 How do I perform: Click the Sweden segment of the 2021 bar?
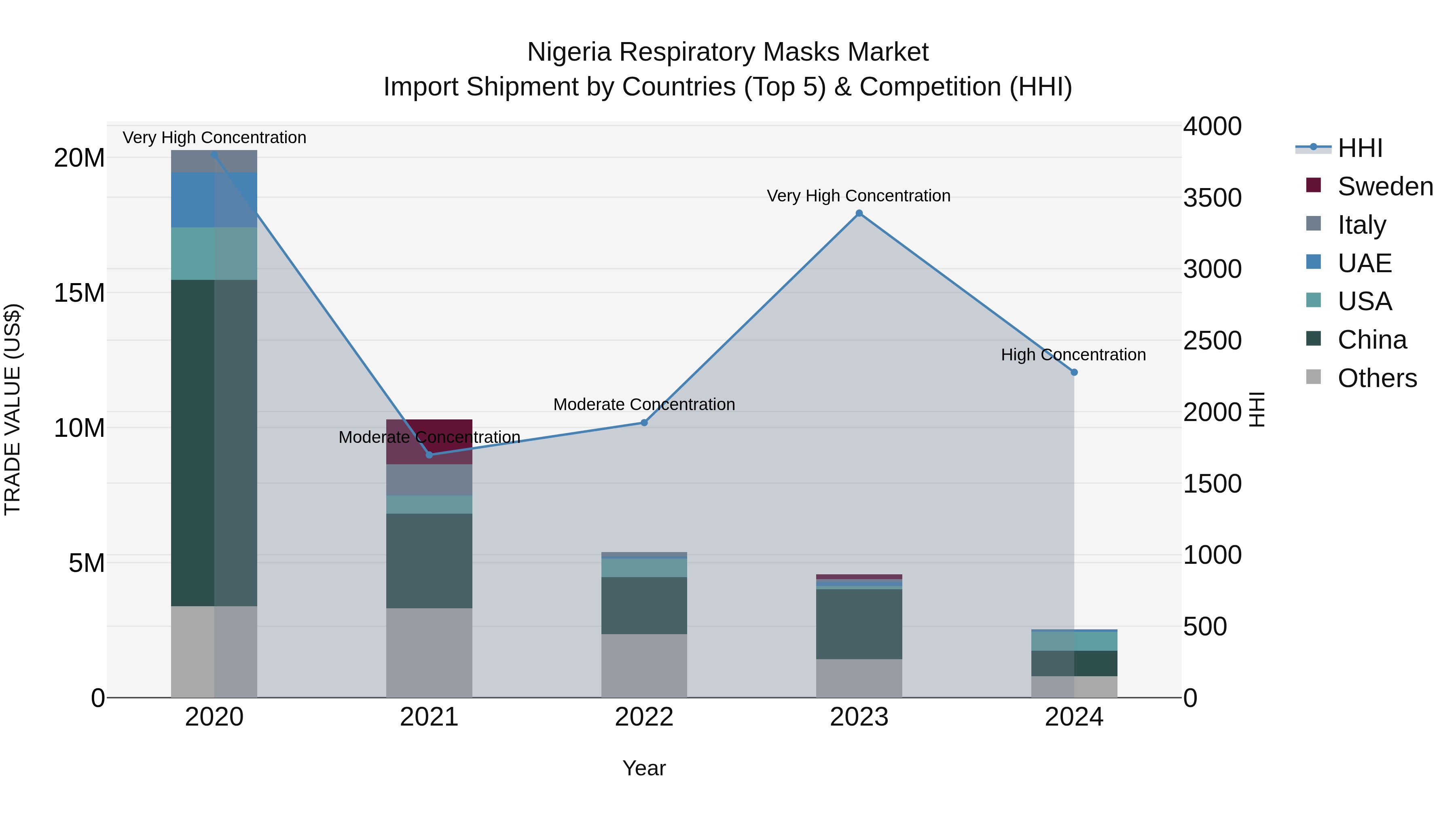tap(429, 442)
